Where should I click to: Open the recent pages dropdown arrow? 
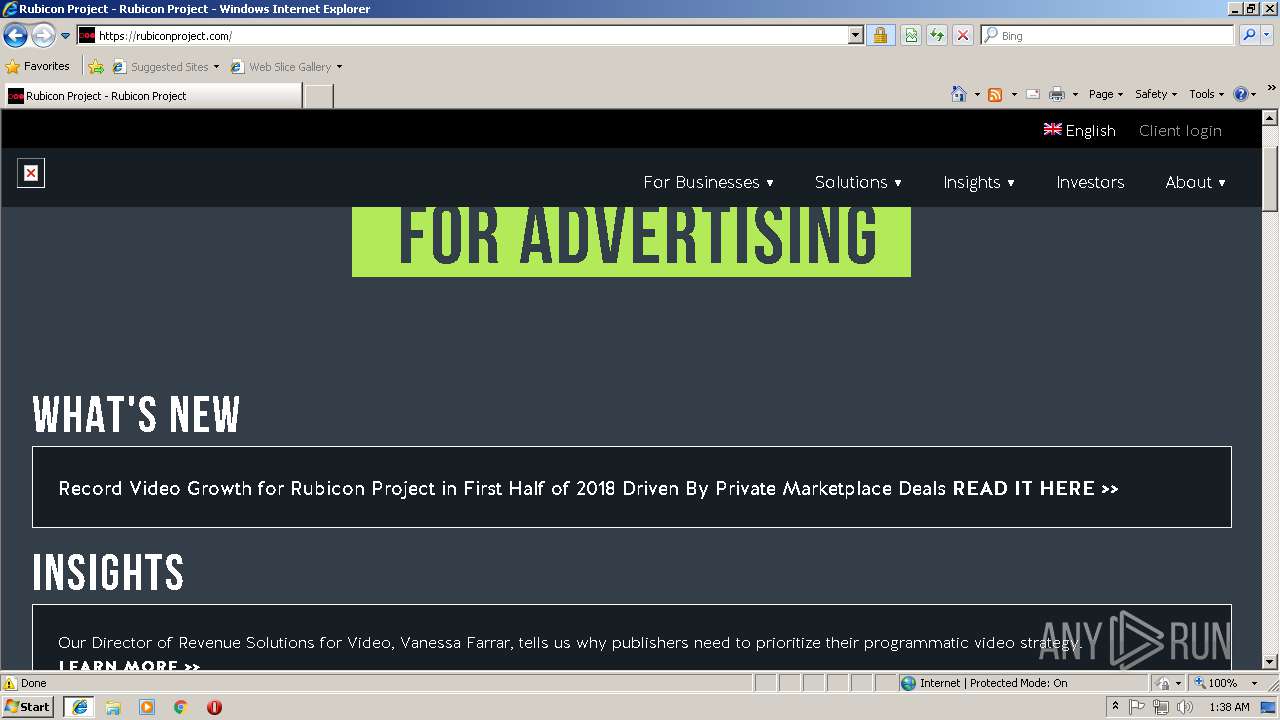point(66,36)
